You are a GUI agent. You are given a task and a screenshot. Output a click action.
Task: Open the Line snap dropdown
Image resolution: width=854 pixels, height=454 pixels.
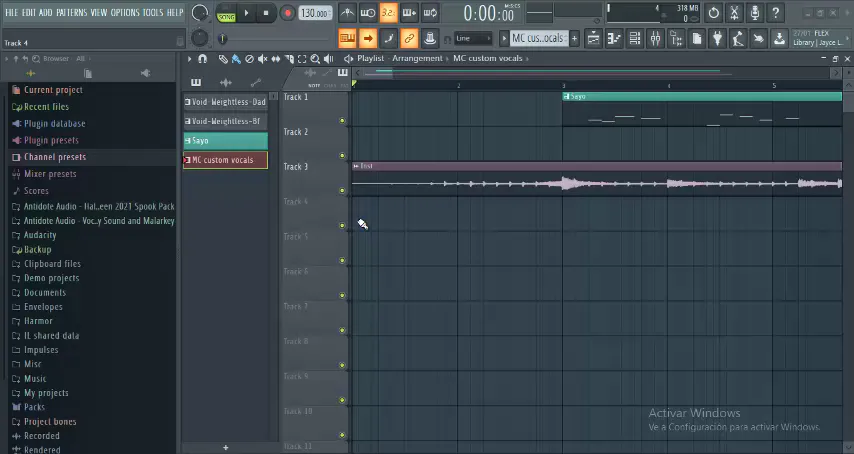coord(473,38)
